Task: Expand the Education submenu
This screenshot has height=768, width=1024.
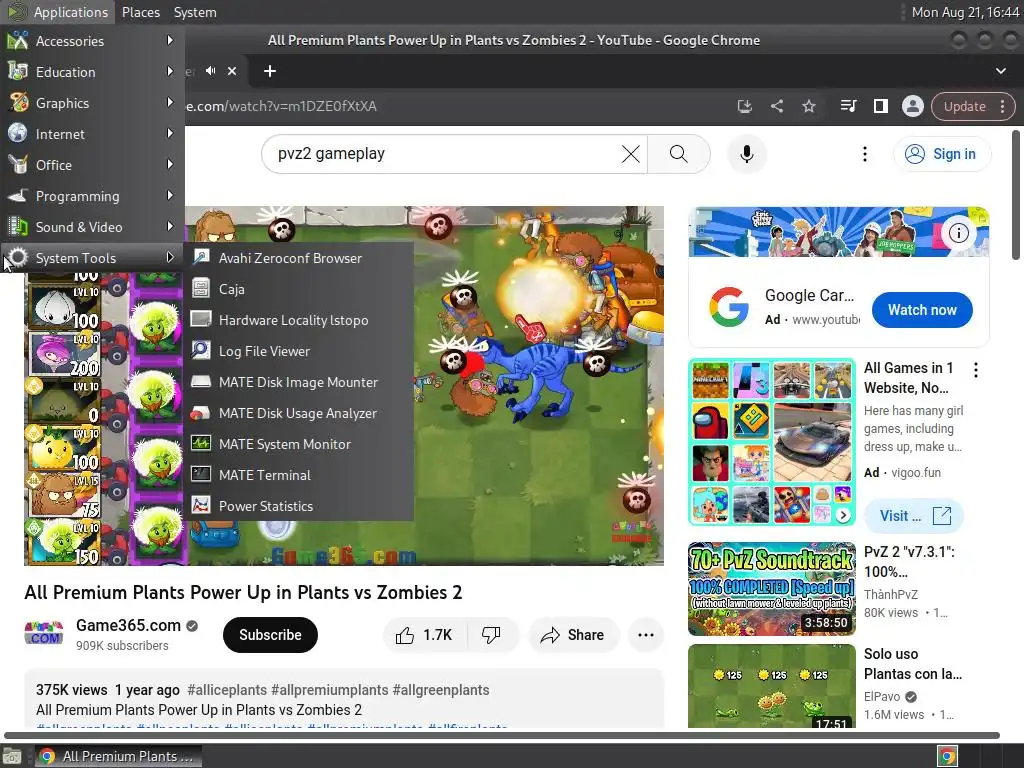Action: coord(92,72)
